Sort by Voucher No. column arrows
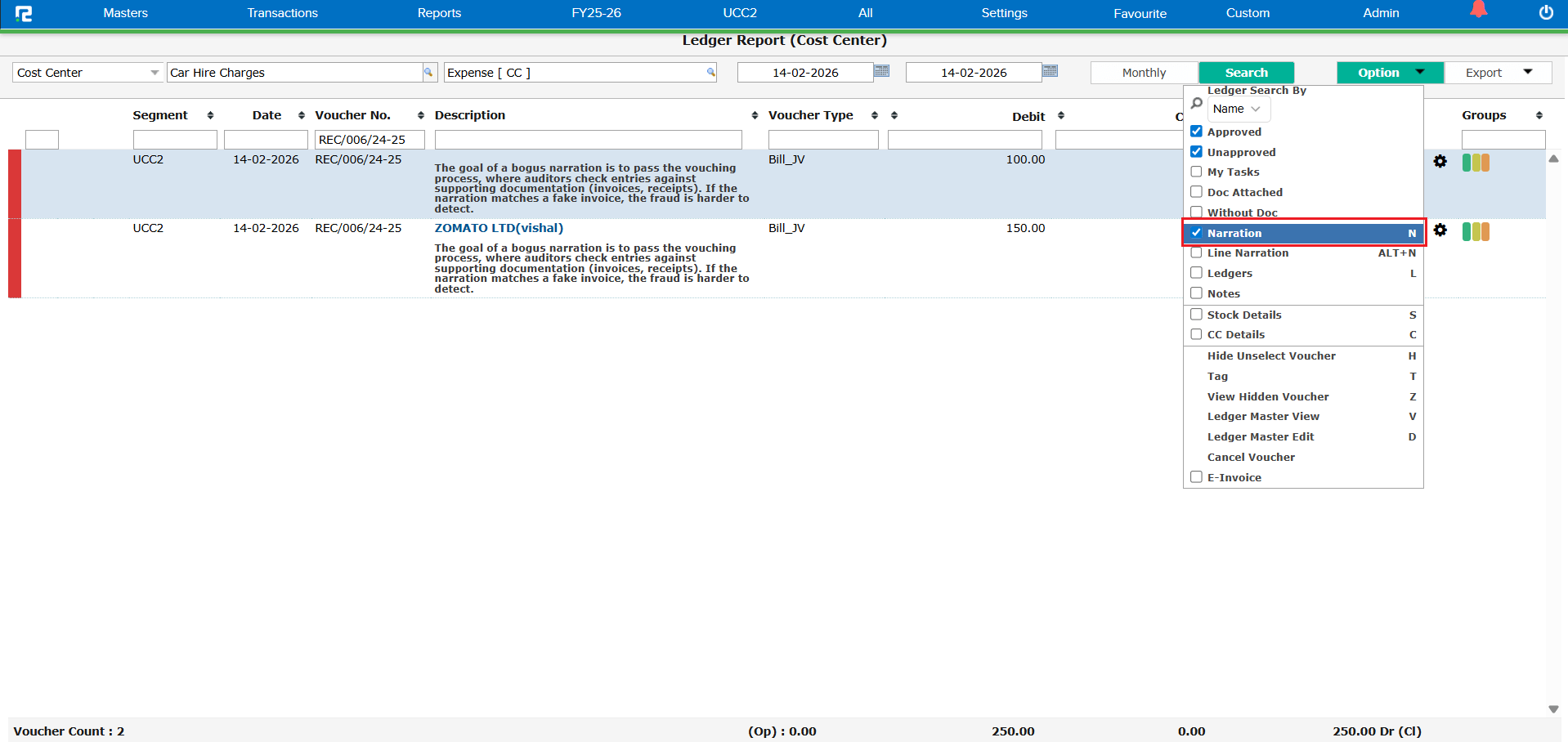This screenshot has height=742, width=1568. coord(420,115)
